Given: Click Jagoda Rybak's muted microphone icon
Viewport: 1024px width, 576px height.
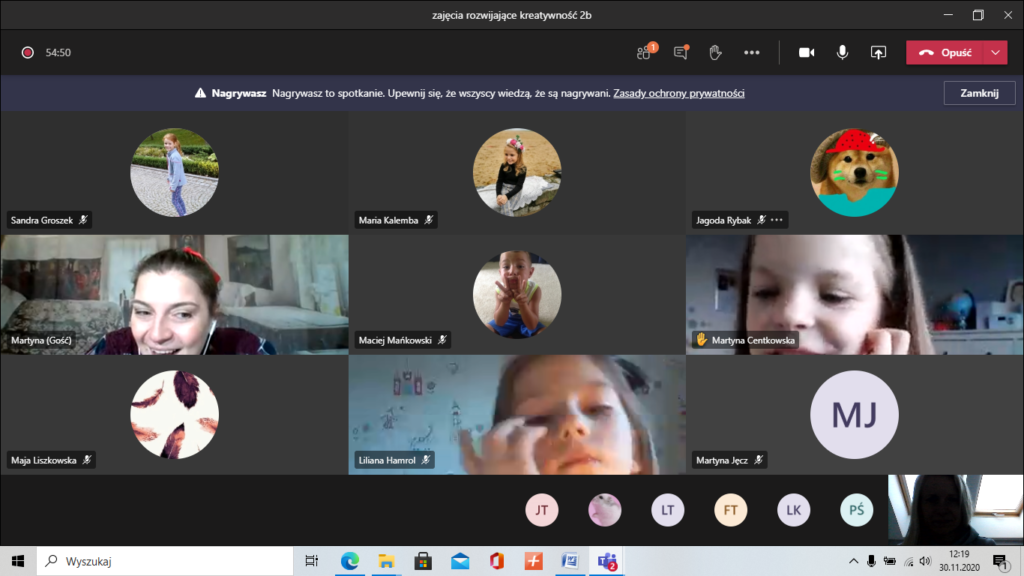Looking at the screenshot, I should [761, 220].
